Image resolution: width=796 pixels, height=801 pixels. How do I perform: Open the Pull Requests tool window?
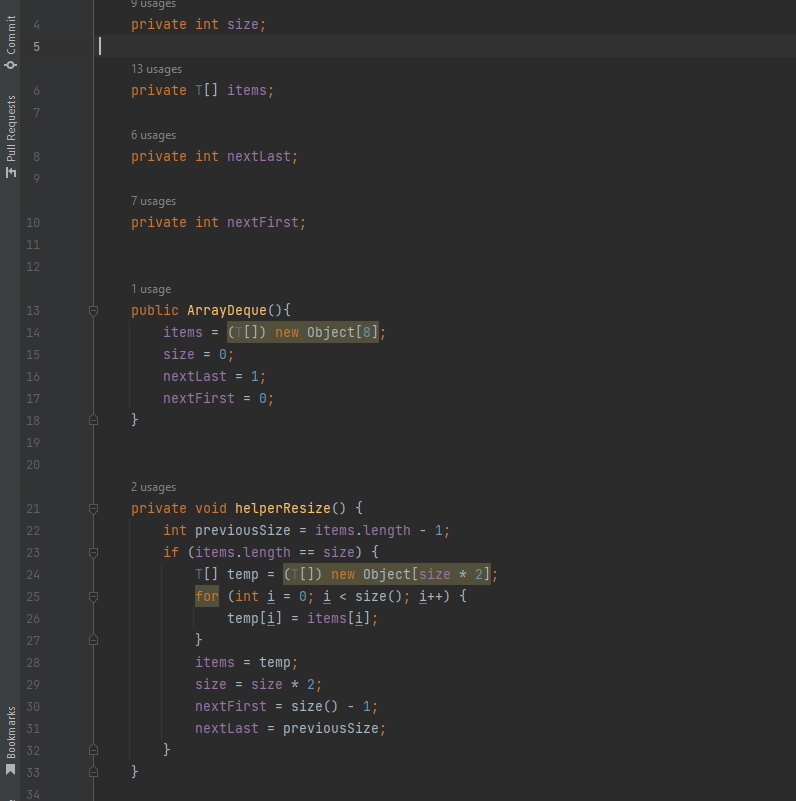[11, 136]
